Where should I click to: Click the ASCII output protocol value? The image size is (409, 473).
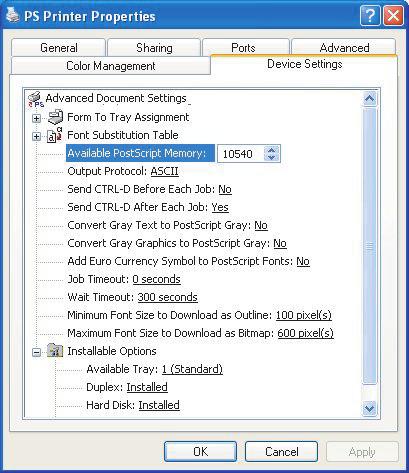click(x=164, y=171)
